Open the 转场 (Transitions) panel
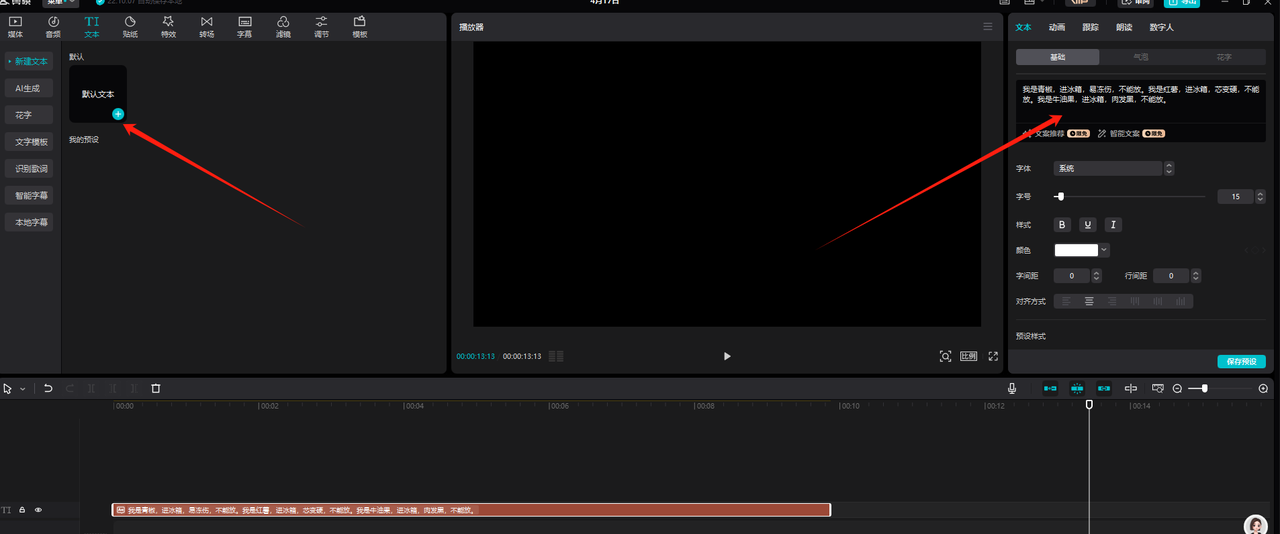Viewport: 1280px width, 534px height. click(206, 26)
